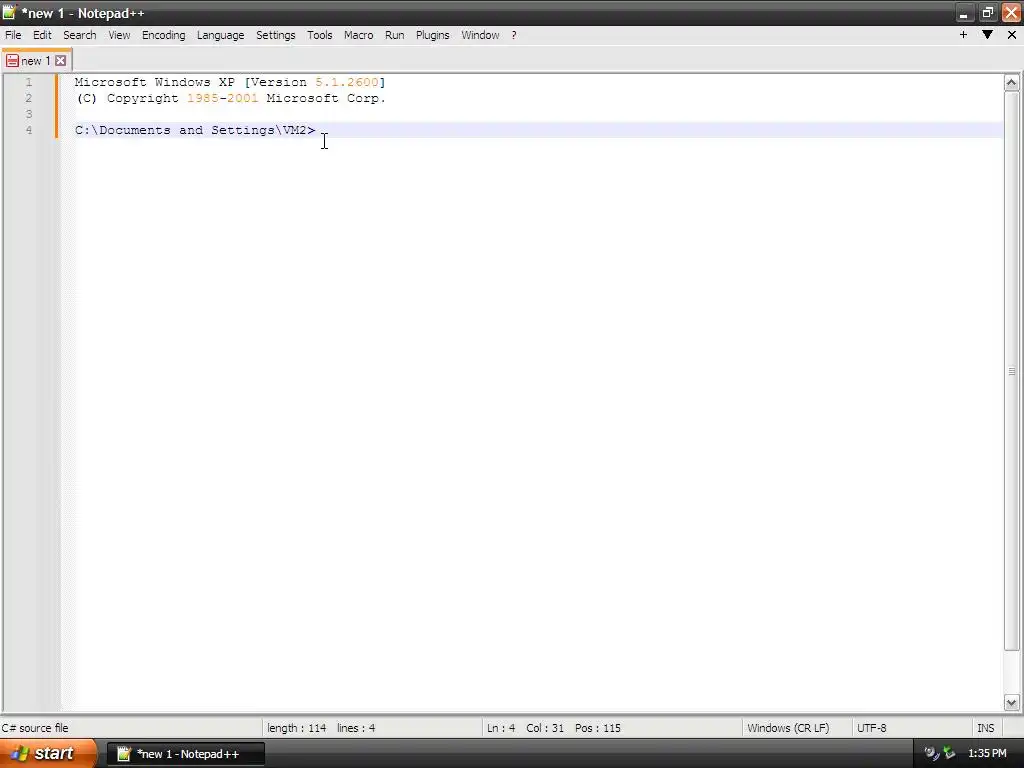
Task: Click the first system tray icon
Action: click(x=931, y=754)
